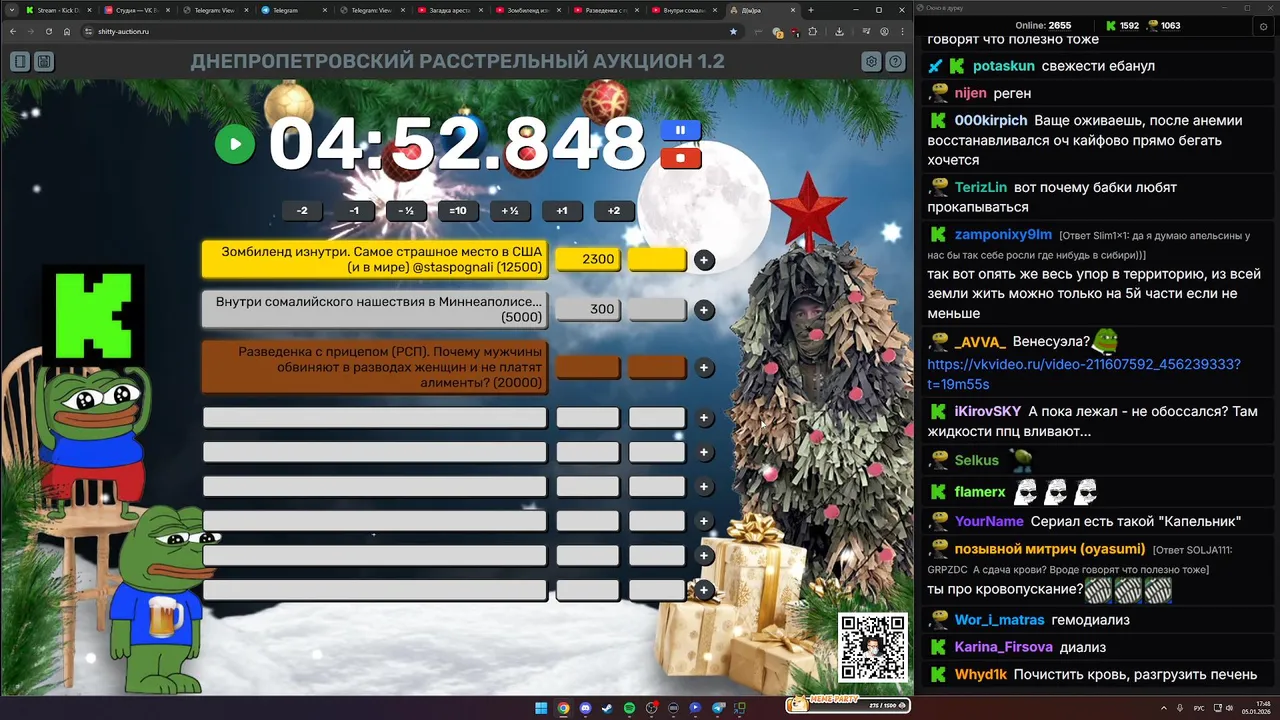Show hidden system tray icons chevron
Screen dimensions: 1280x720
pos(1165,708)
